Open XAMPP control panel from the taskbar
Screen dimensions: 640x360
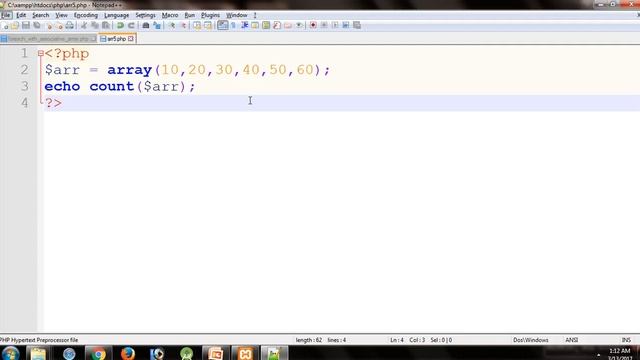click(245, 353)
